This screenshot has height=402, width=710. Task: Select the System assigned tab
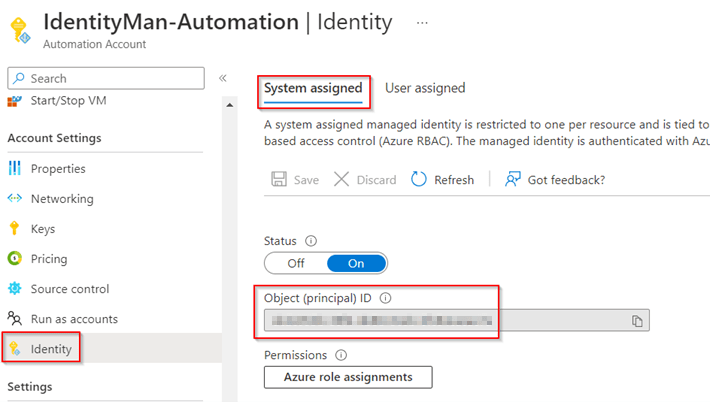click(x=313, y=88)
